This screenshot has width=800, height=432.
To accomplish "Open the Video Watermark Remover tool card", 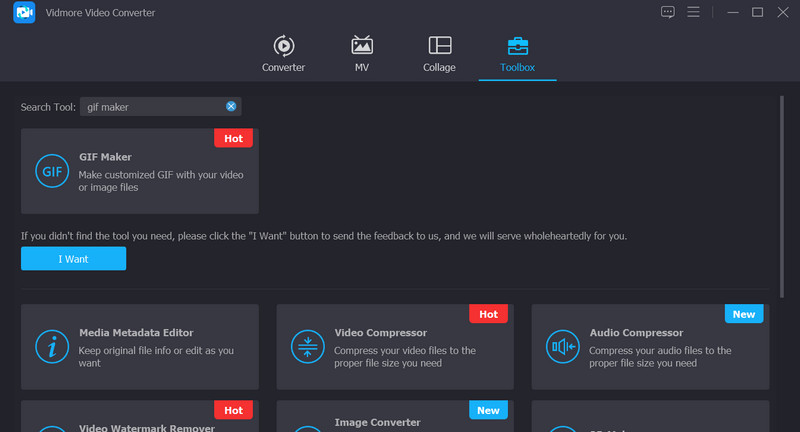I will [139, 420].
